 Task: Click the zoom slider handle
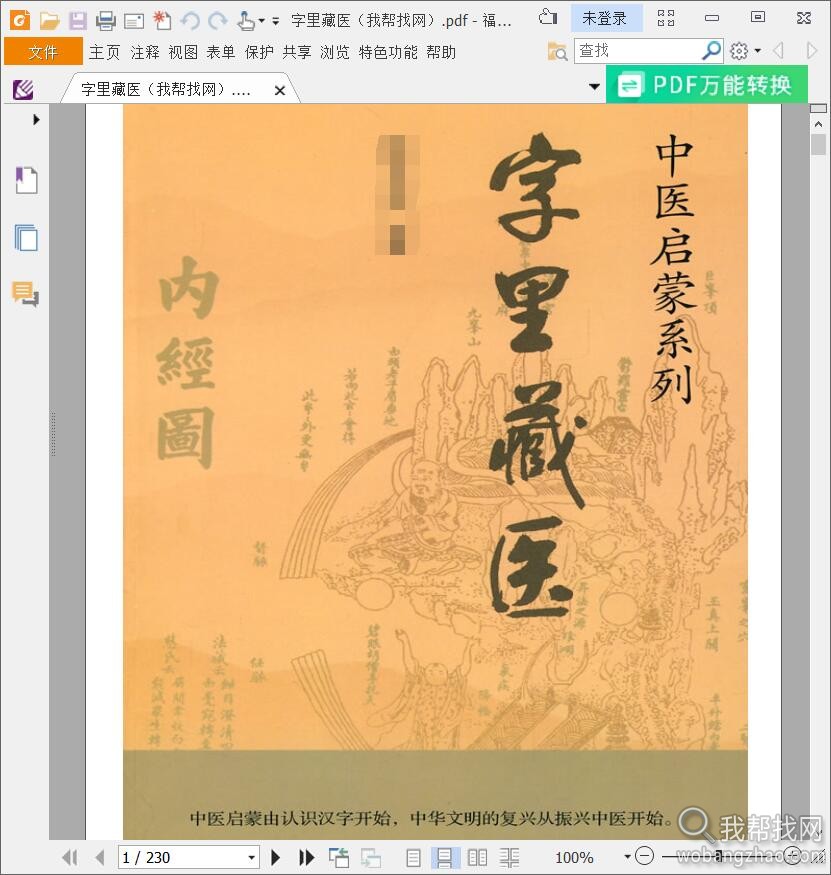pyautogui.click(x=719, y=855)
